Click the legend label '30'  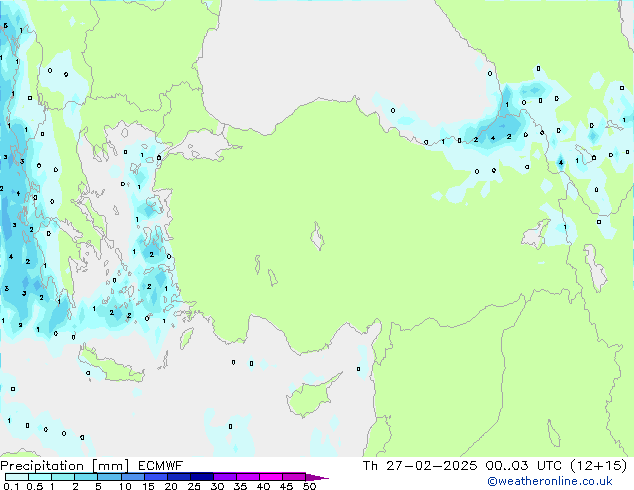[x=217, y=486]
